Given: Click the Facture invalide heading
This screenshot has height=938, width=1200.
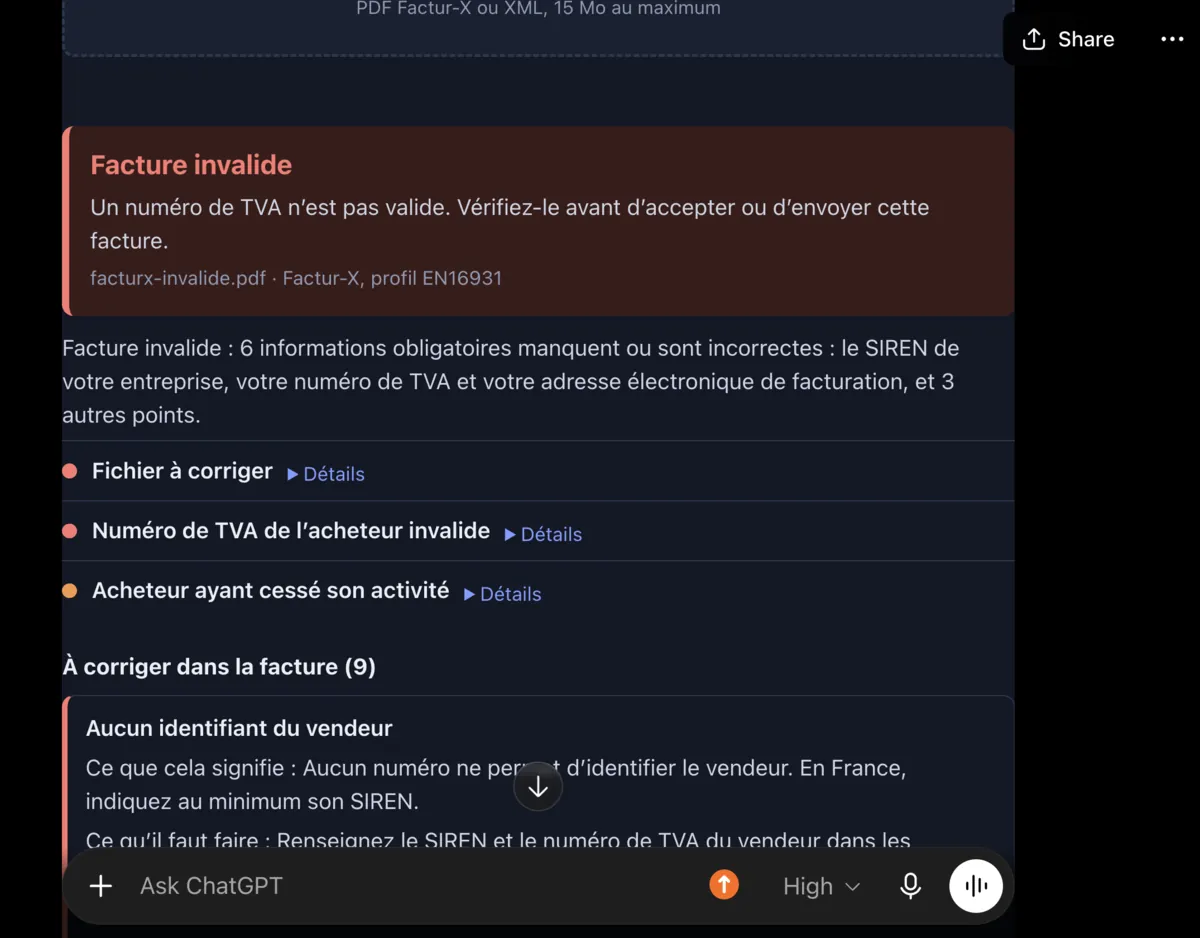Looking at the screenshot, I should [191, 165].
